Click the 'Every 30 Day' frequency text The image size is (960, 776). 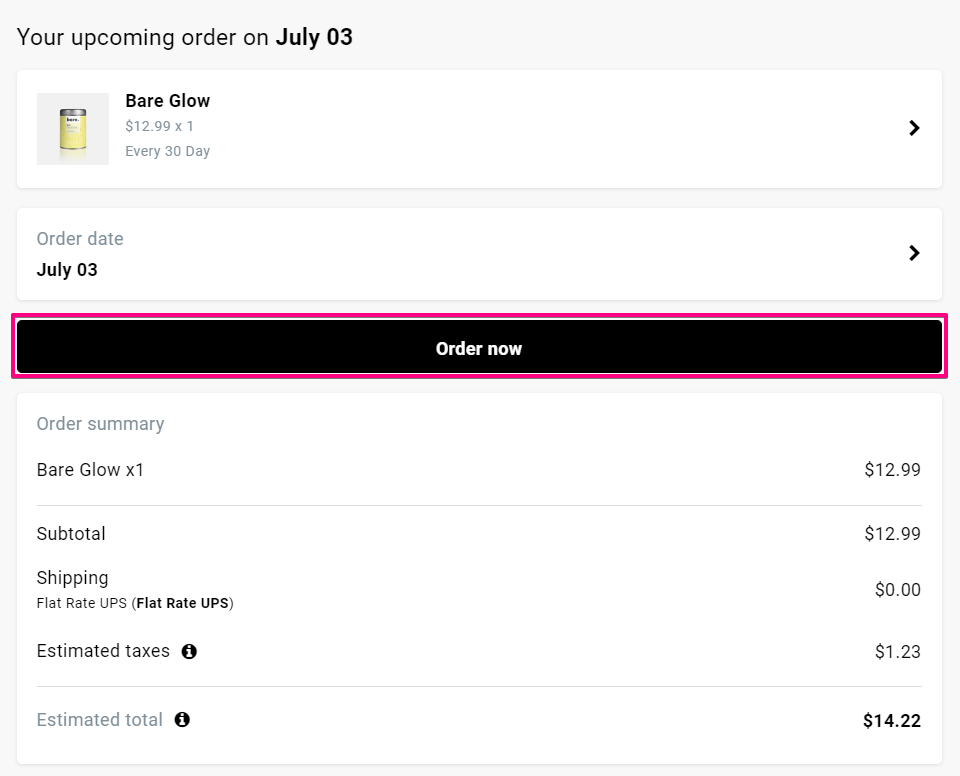pyautogui.click(x=167, y=151)
